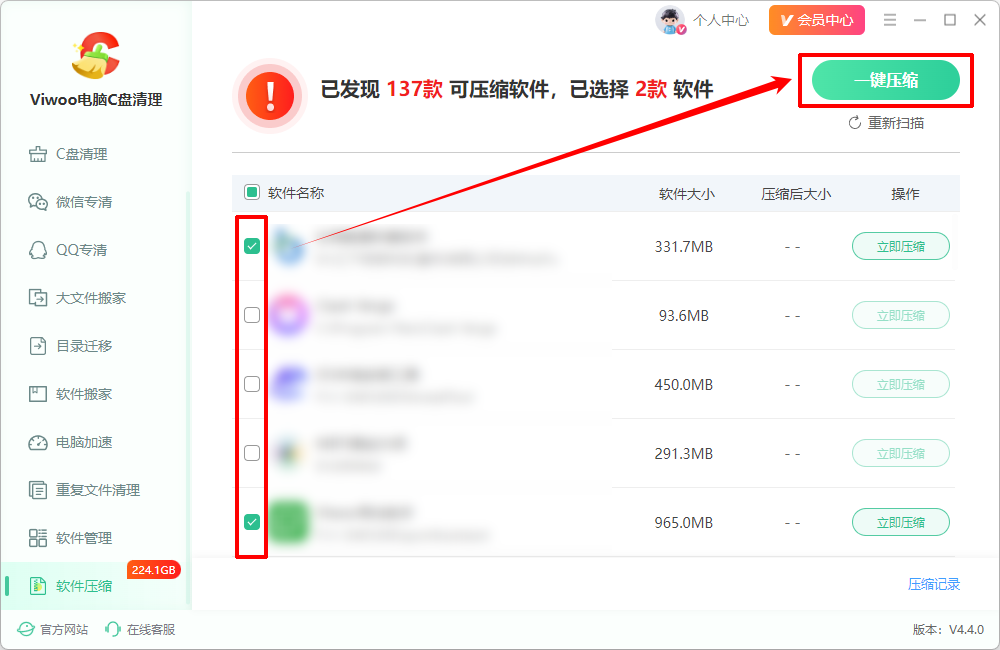This screenshot has height=650, width=1000.
Task: Click the green software icon in 965.0MB row
Action: coord(289,522)
